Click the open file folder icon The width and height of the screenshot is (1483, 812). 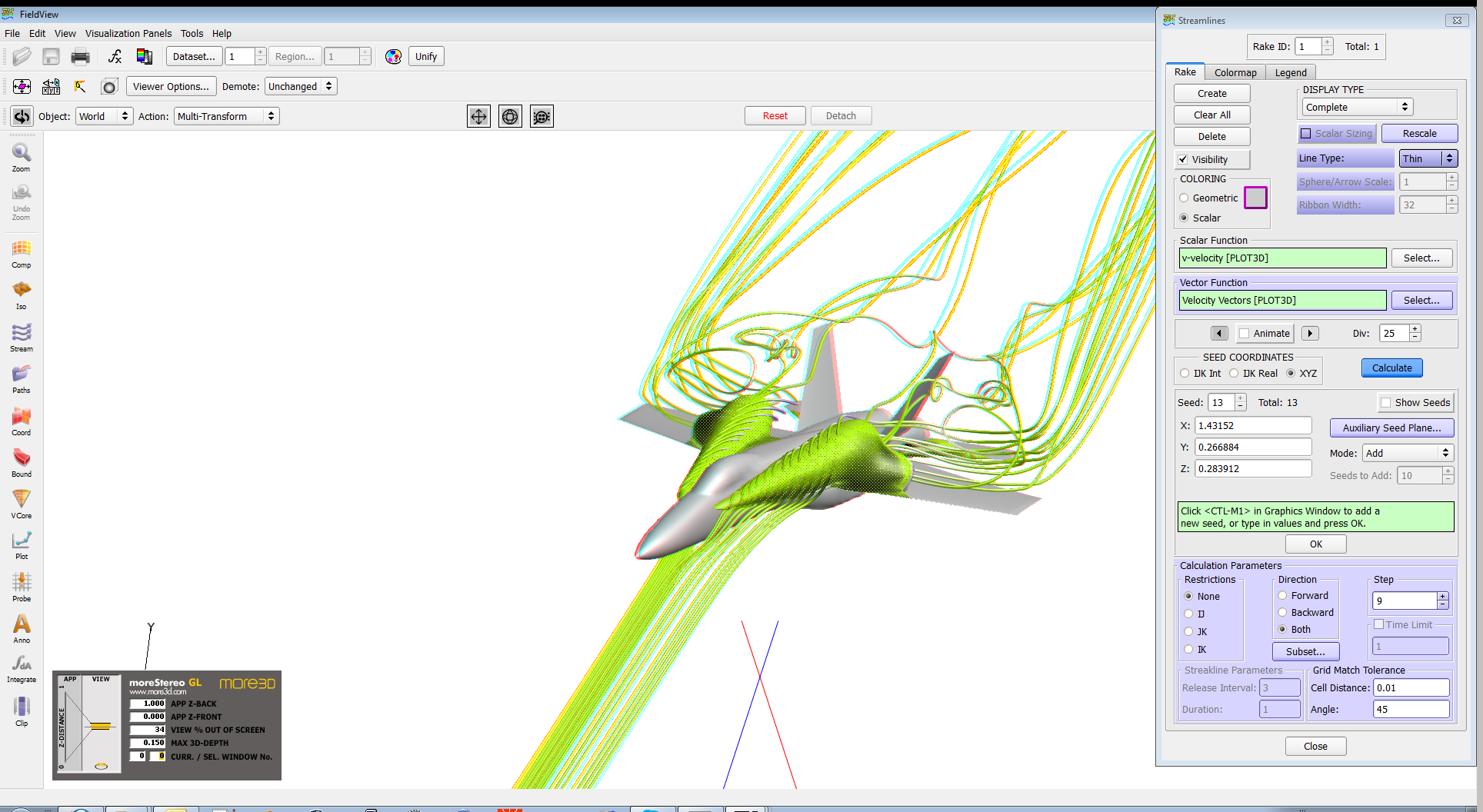(x=22, y=56)
